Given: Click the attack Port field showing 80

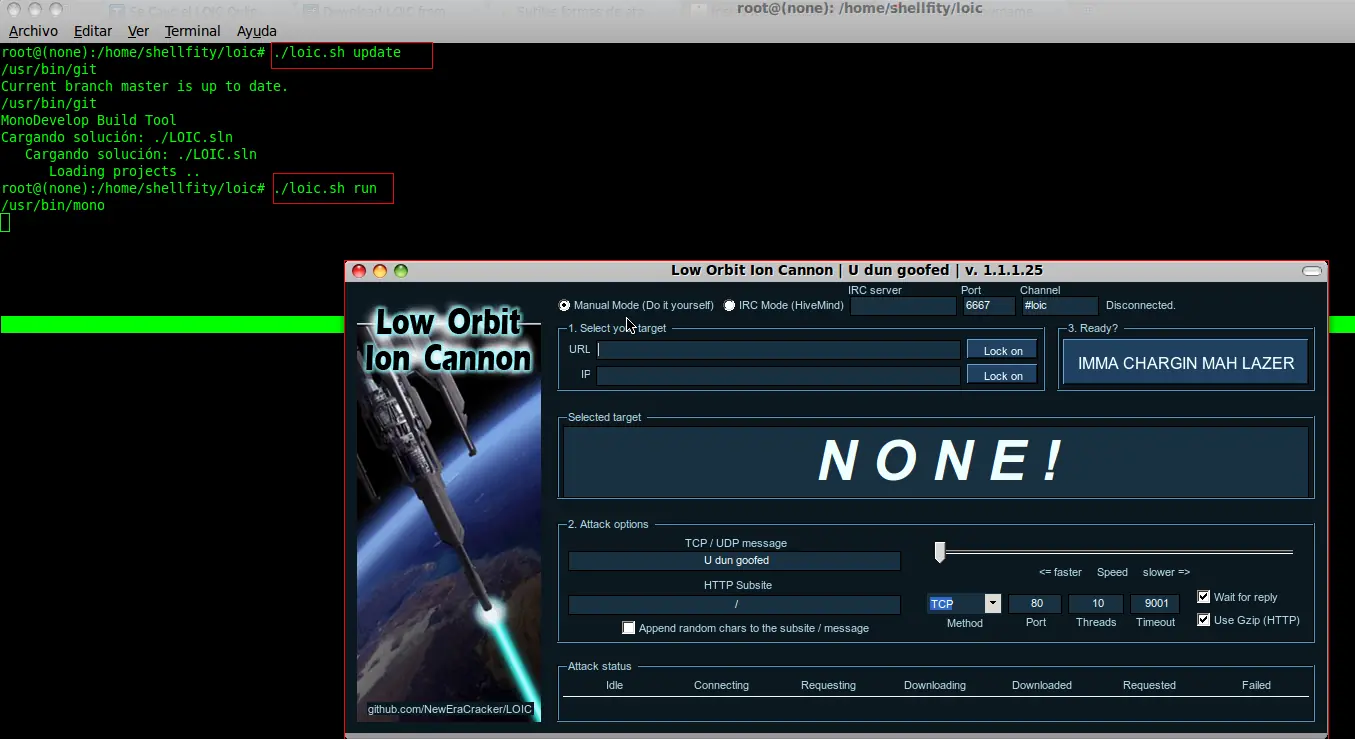Looking at the screenshot, I should tap(1035, 603).
